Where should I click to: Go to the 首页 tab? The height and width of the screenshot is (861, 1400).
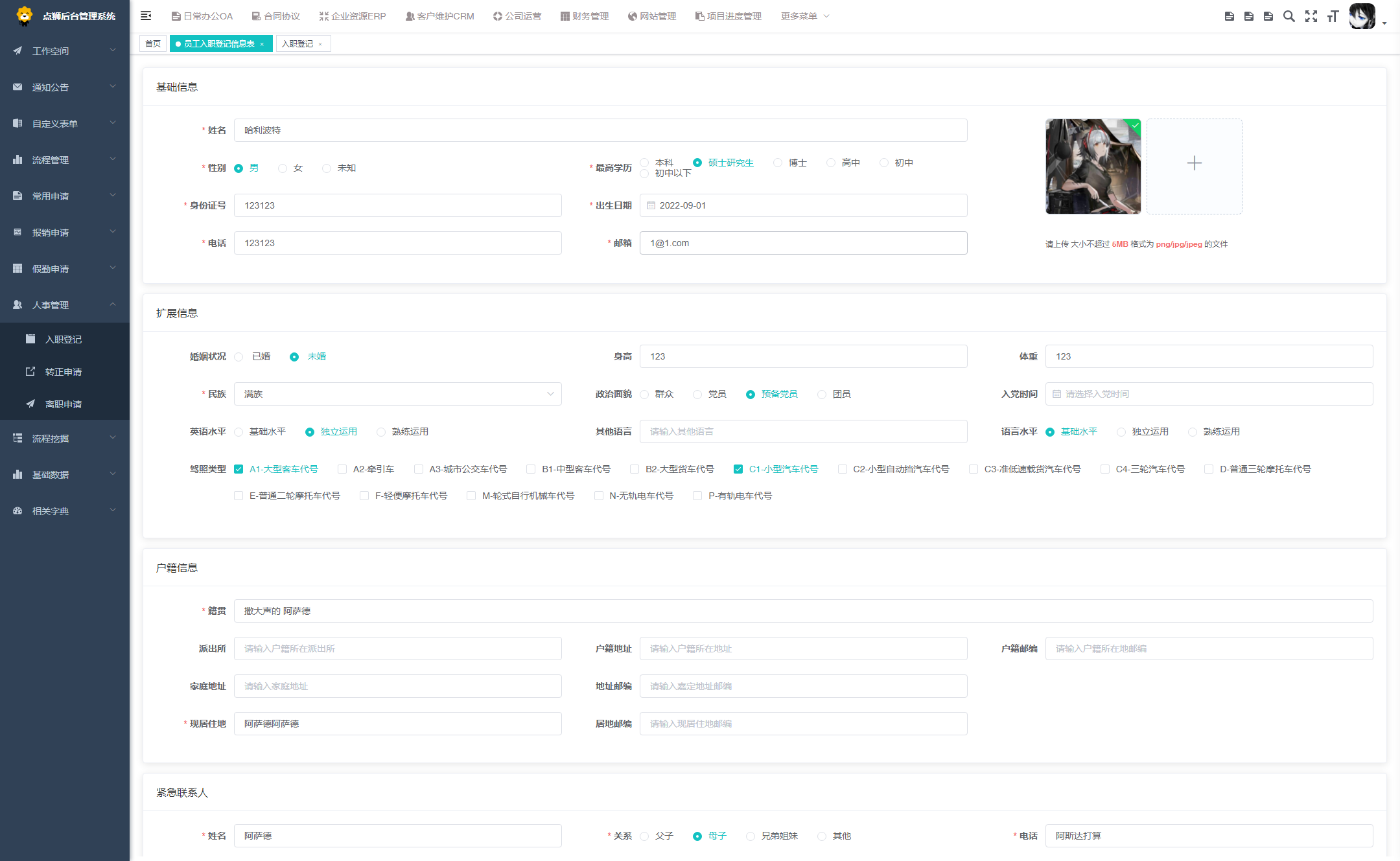[153, 44]
